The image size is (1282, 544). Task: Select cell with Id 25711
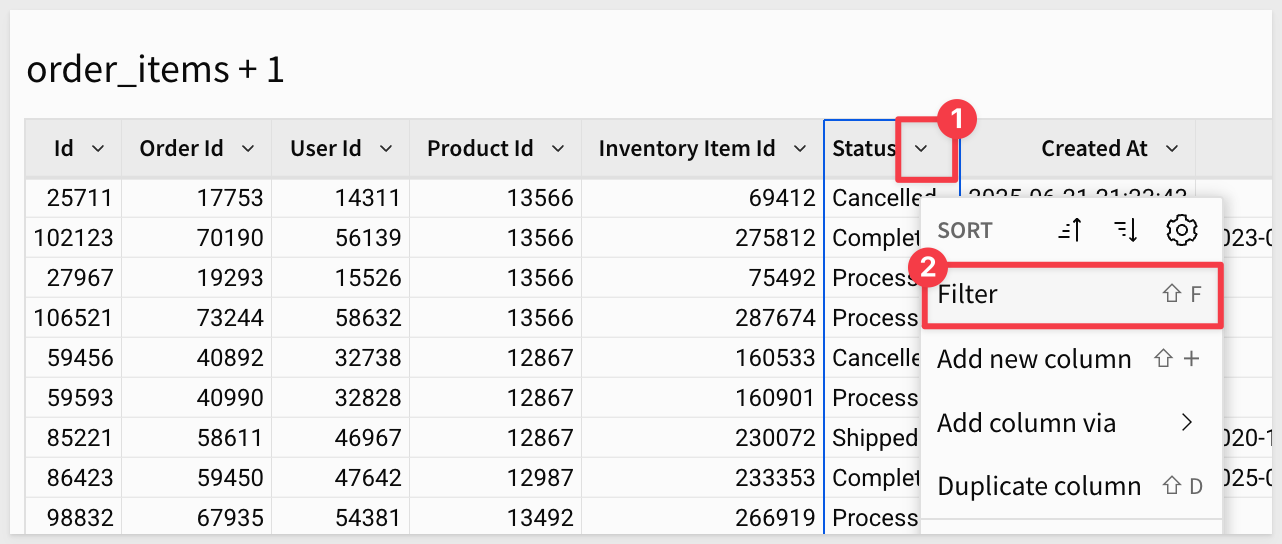coord(80,198)
